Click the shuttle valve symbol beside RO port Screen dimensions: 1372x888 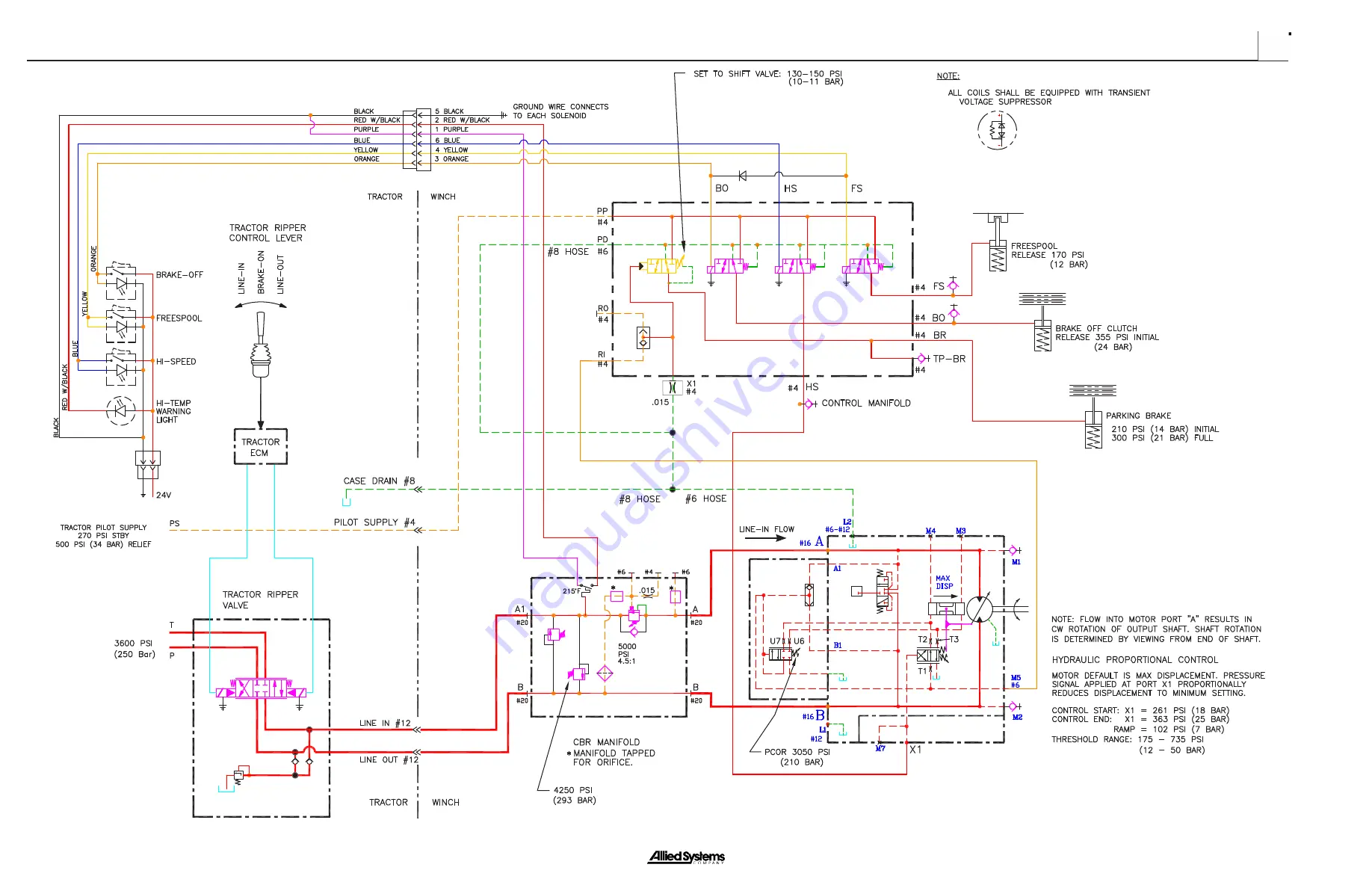click(x=643, y=338)
